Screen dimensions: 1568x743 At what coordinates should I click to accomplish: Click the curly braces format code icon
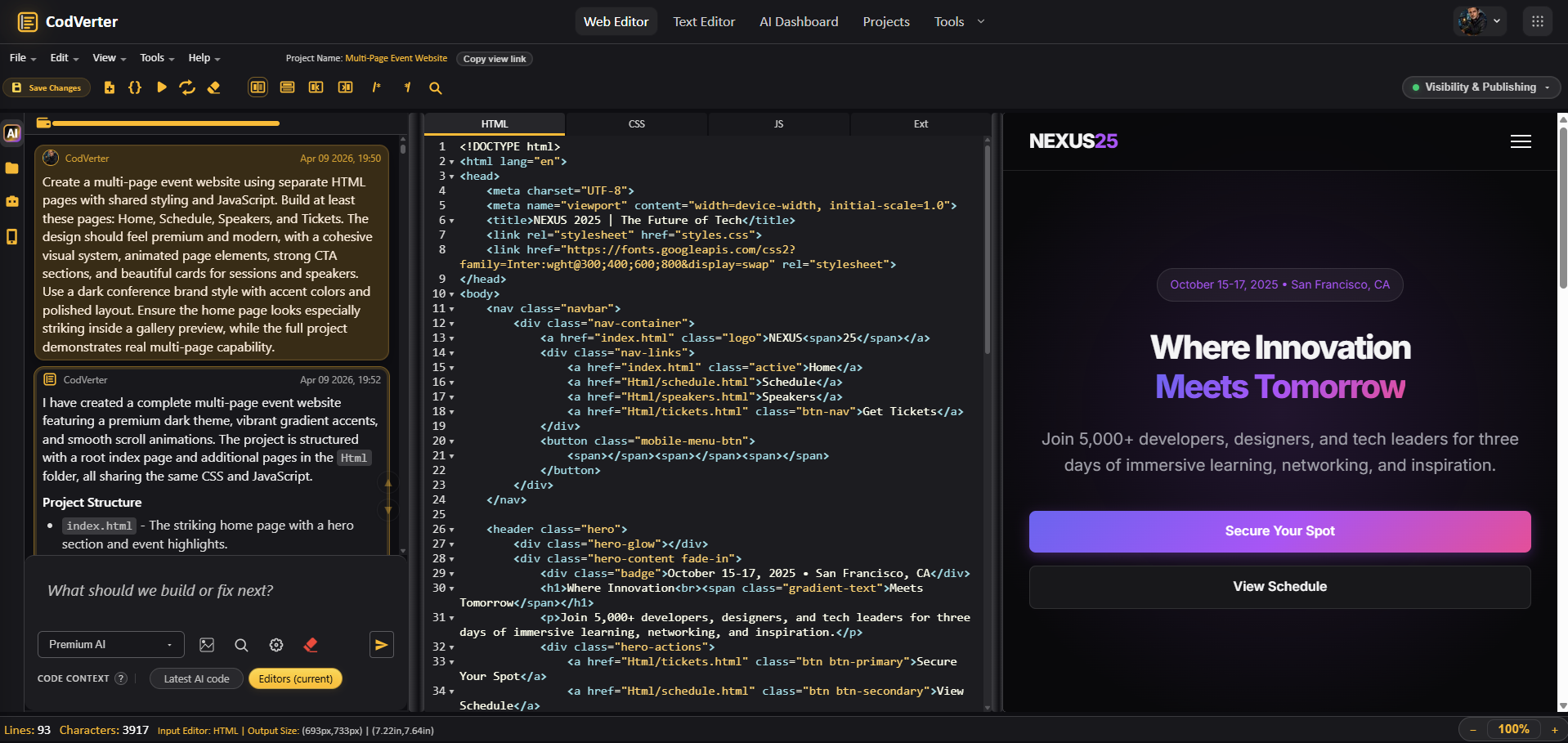(135, 87)
